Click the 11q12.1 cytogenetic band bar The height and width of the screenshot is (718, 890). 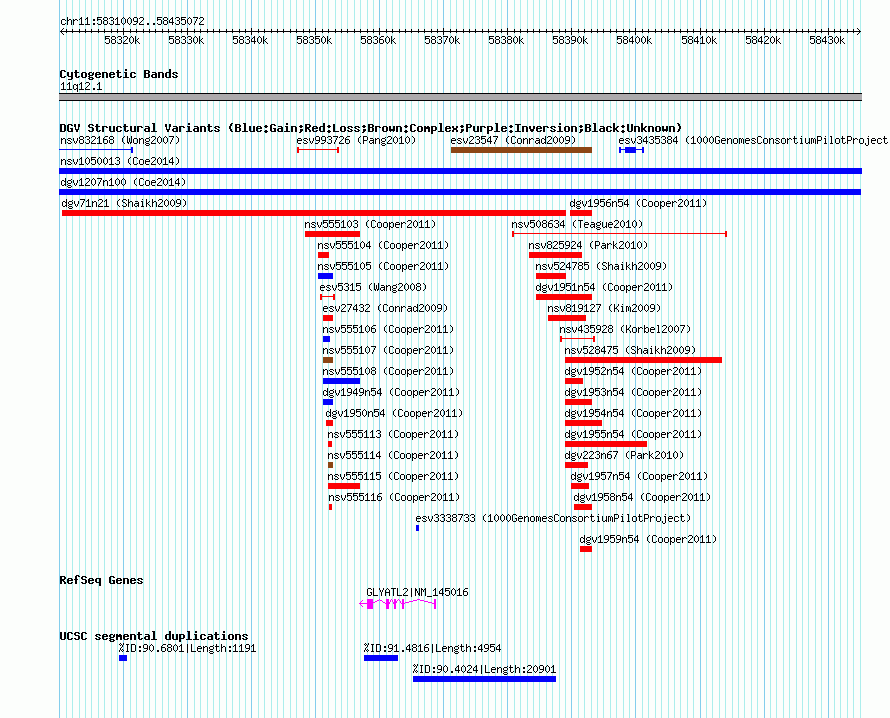click(x=460, y=97)
